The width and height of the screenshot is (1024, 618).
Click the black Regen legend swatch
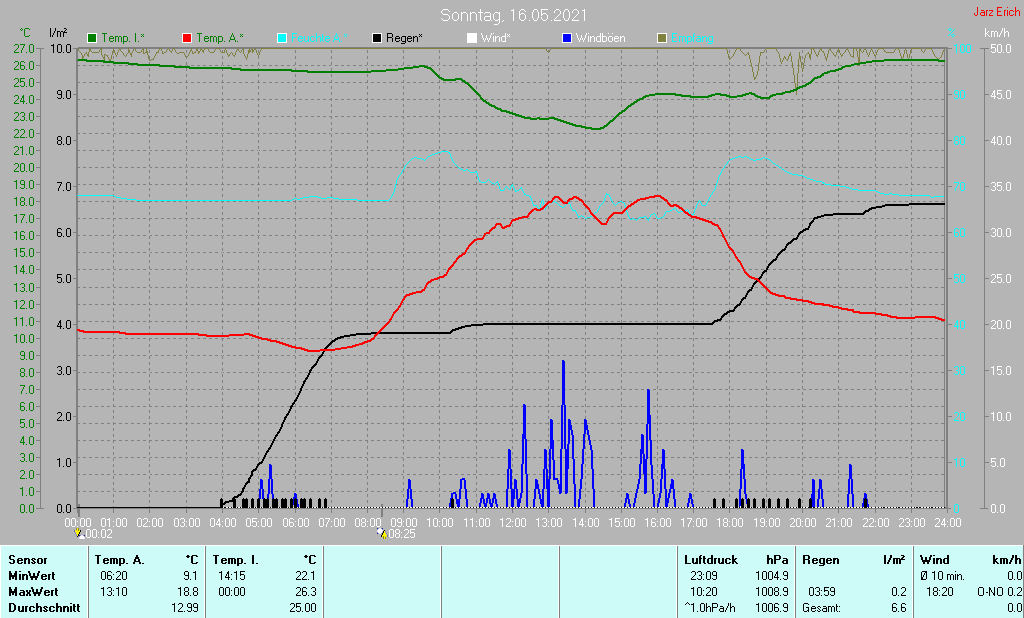(x=377, y=39)
